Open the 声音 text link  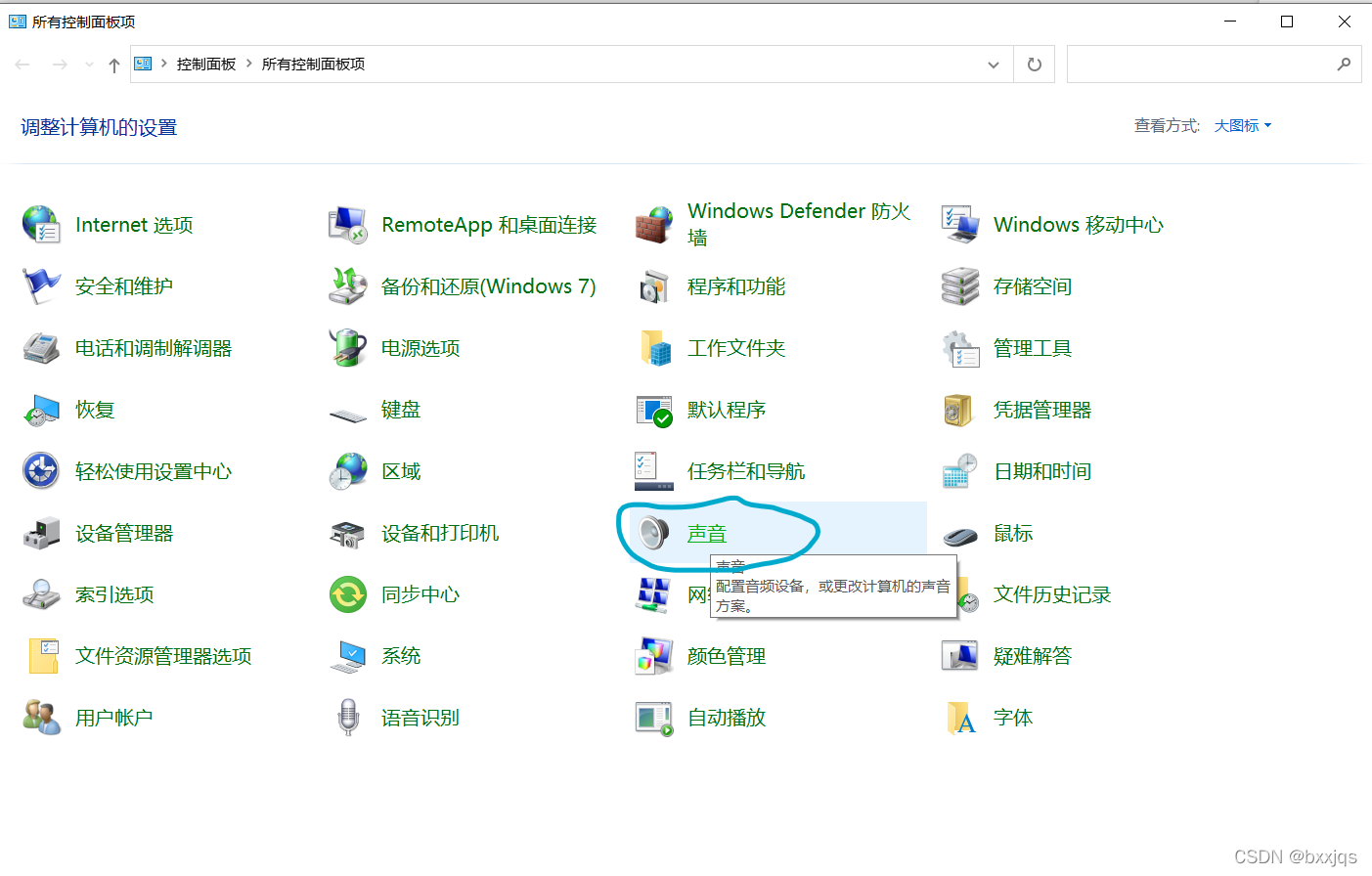tap(707, 533)
